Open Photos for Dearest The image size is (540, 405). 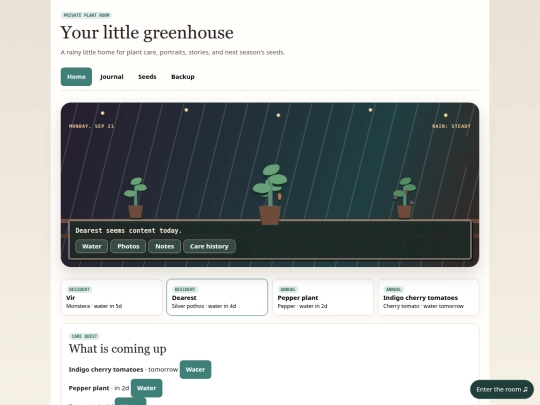128,246
